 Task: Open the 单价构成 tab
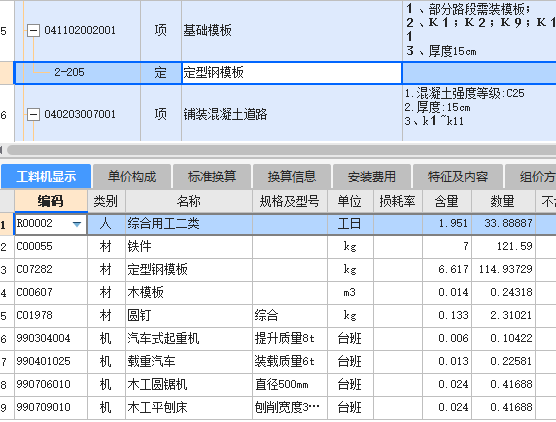click(x=132, y=176)
